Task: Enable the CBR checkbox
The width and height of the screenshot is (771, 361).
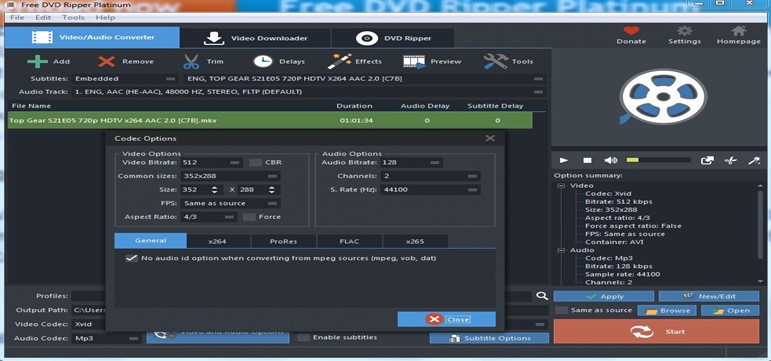Action: 255,162
